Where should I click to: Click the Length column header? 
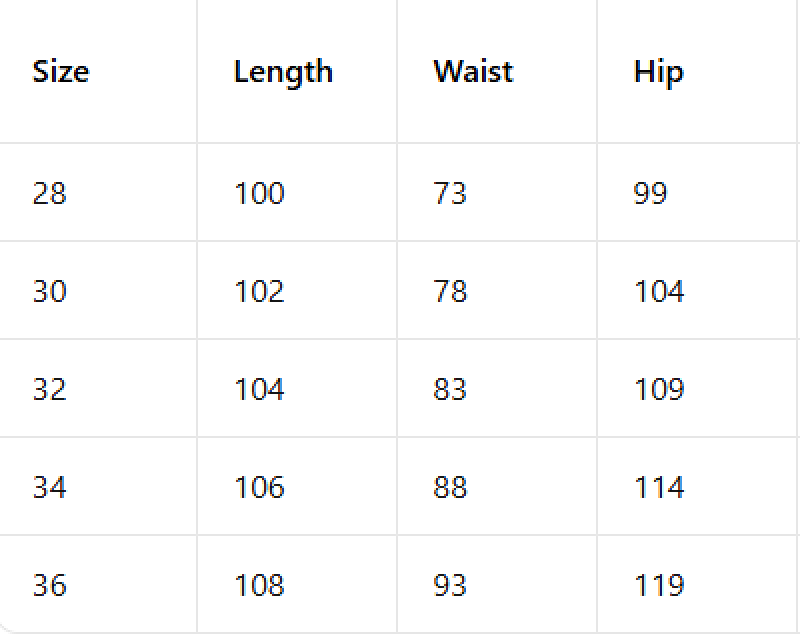pos(283,72)
